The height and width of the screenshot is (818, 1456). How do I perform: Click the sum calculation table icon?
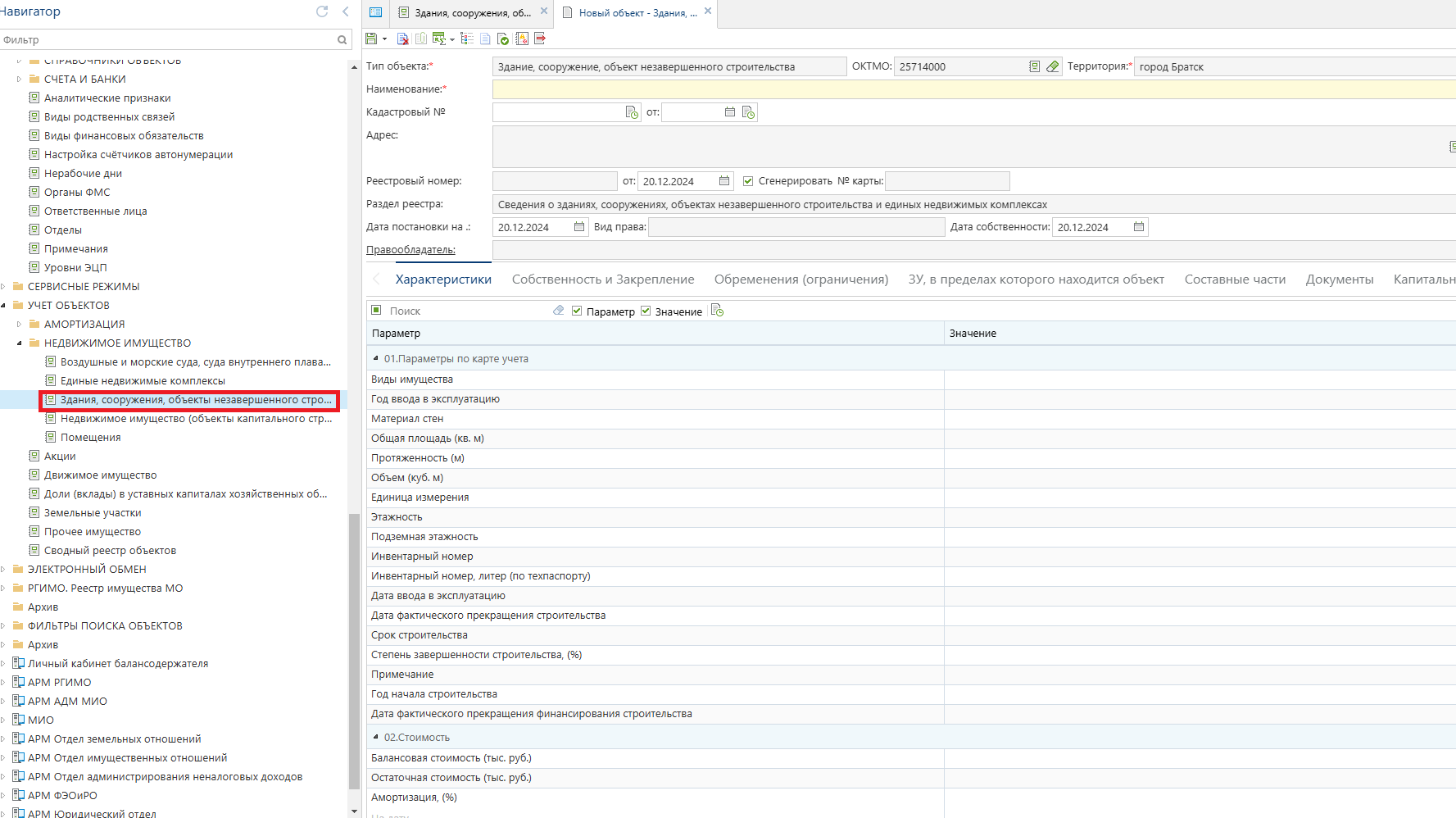439,39
